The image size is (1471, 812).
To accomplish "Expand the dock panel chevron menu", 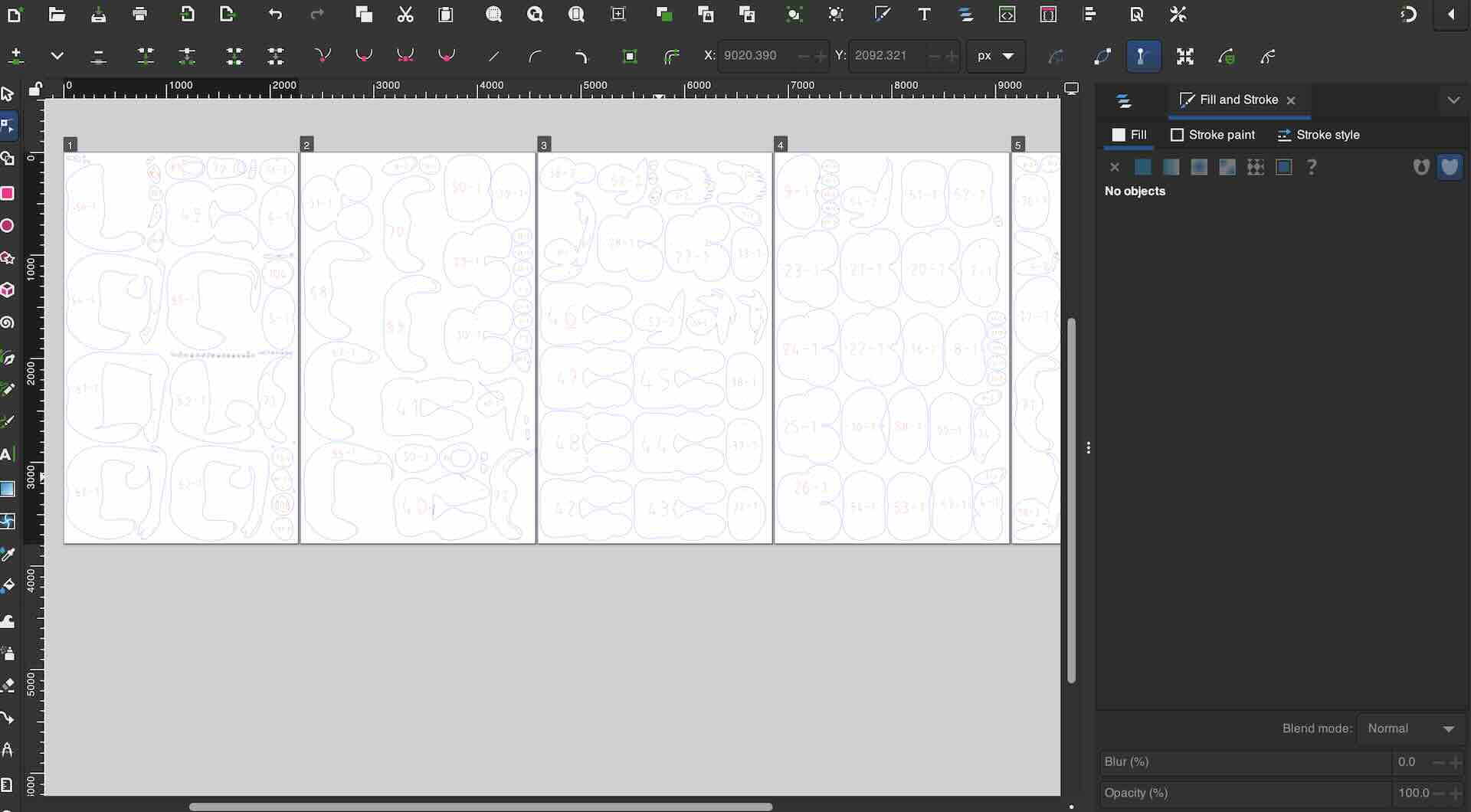I will tap(1453, 100).
